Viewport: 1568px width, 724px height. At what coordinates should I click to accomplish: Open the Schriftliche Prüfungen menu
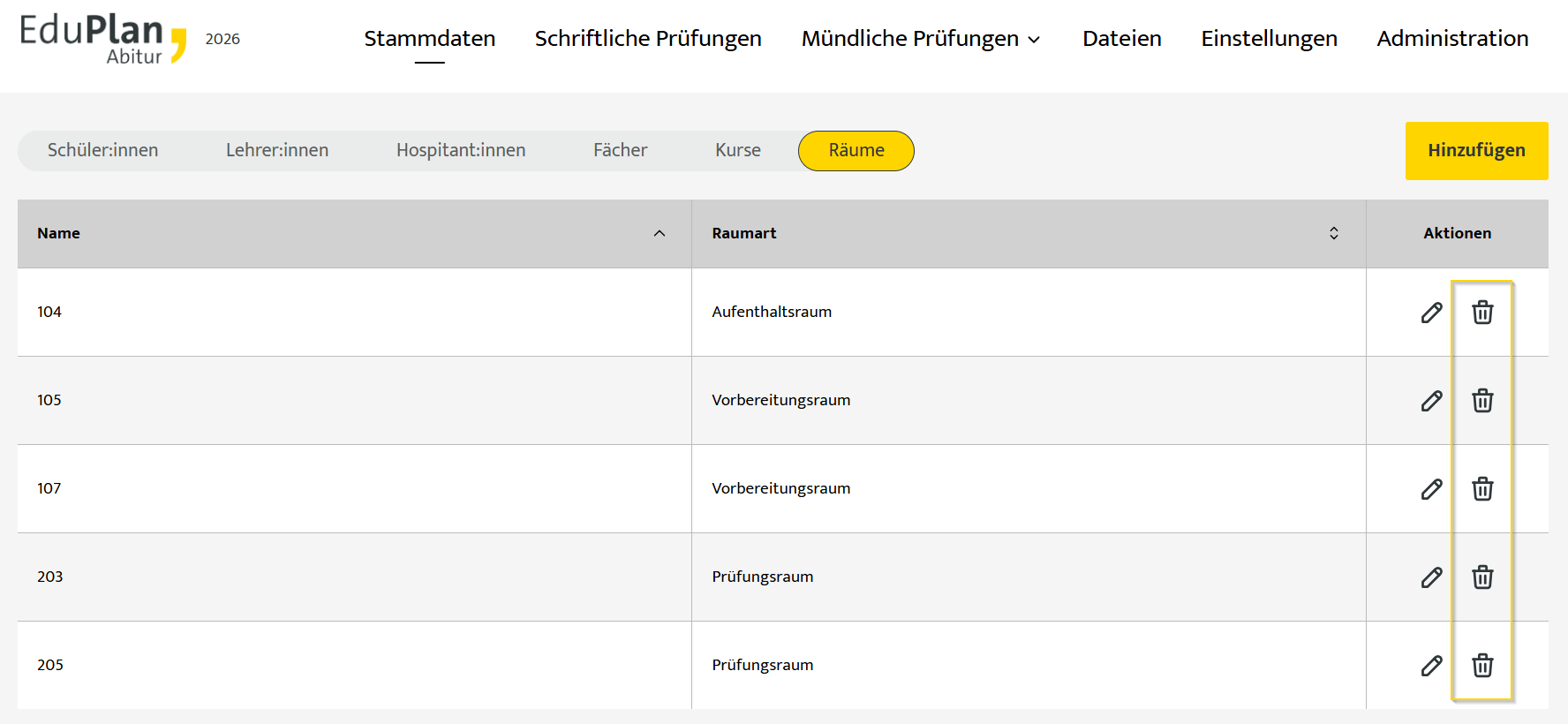click(x=648, y=39)
